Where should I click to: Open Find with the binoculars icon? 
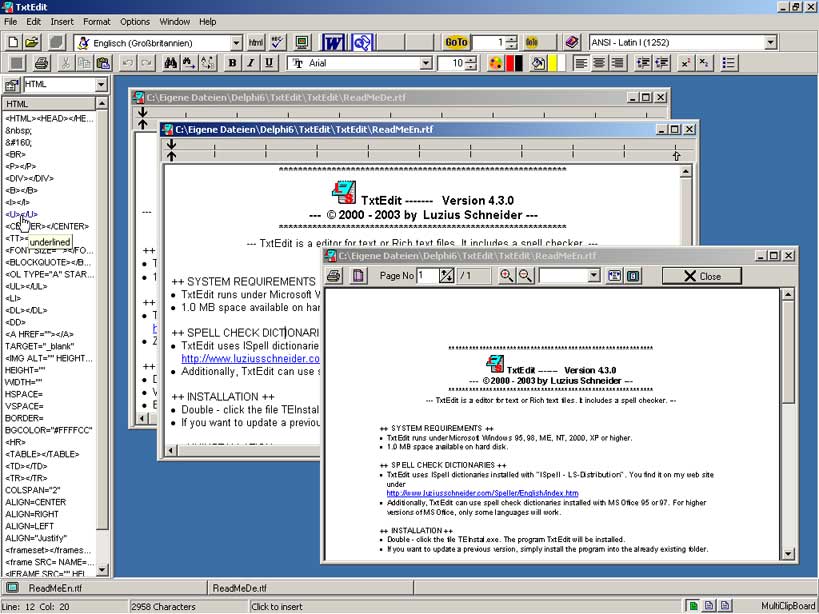point(170,64)
